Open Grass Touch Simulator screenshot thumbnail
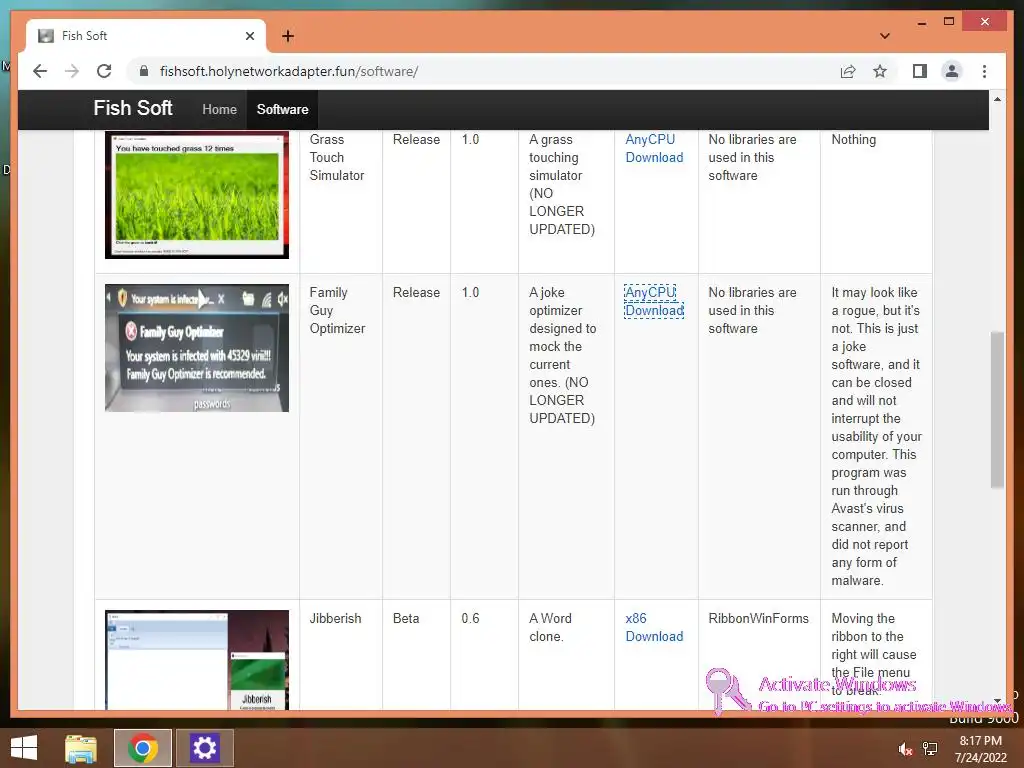Screen dimensions: 1024x768 (197, 195)
